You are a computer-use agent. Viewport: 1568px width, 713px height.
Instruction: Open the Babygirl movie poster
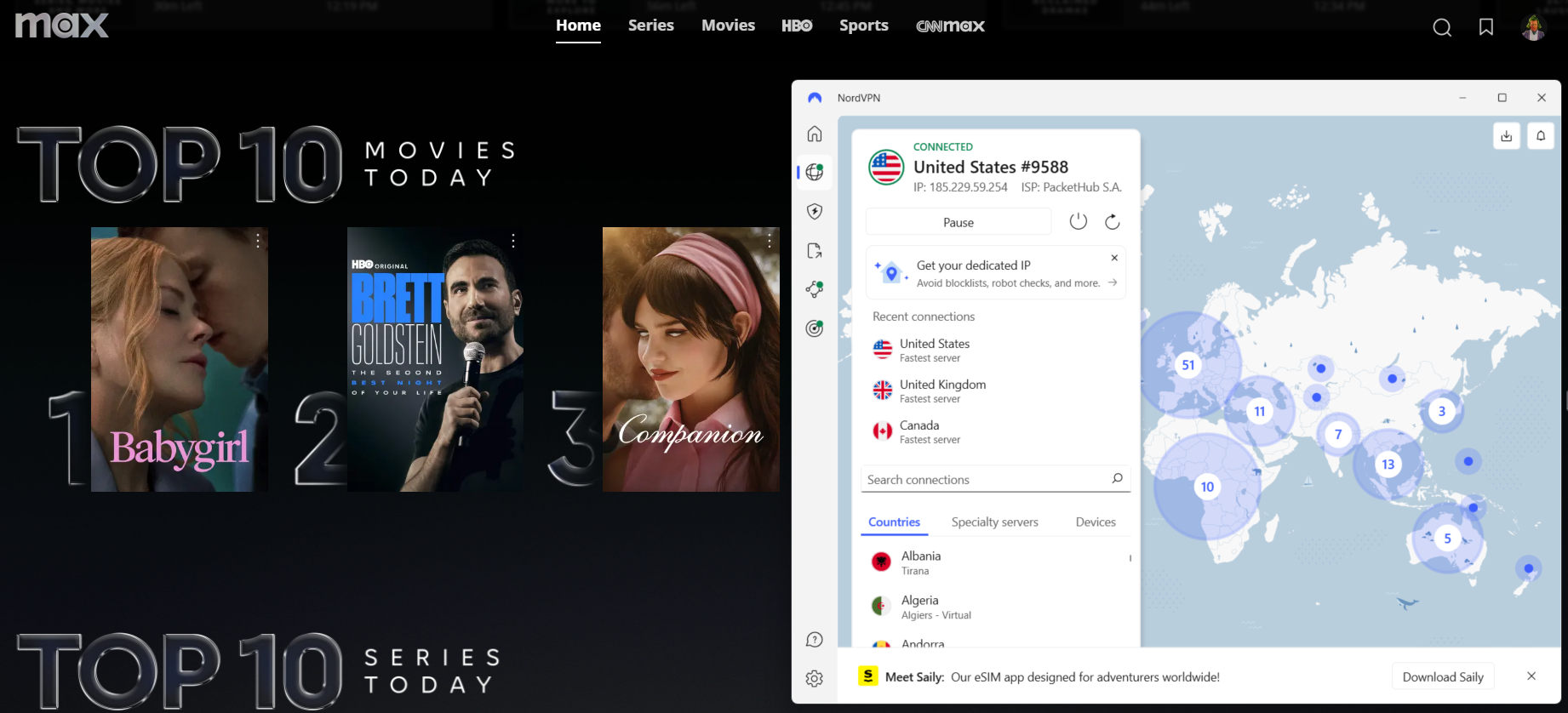(180, 359)
